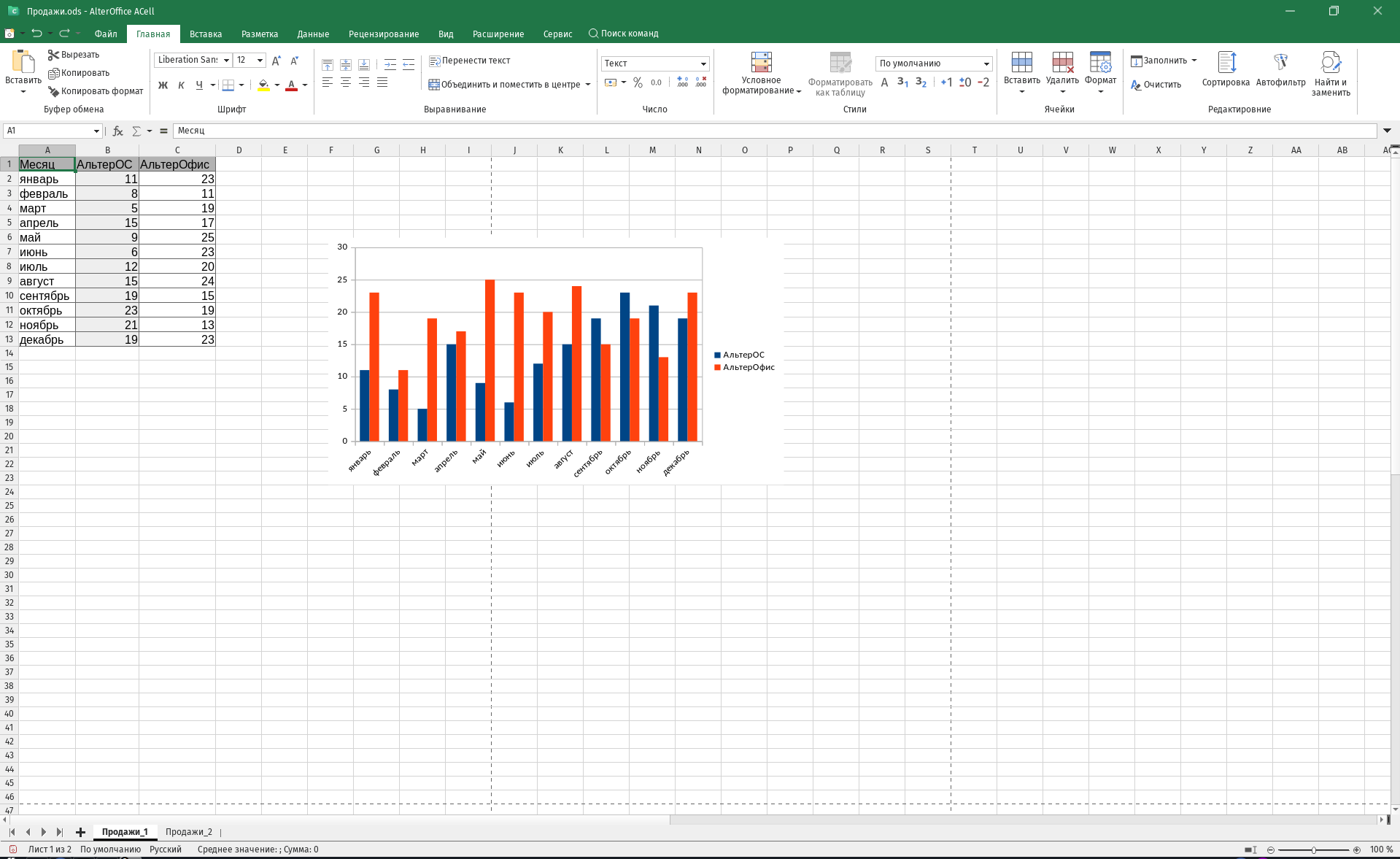Viewport: 1400px width, 859px height.
Task: Toggle Wrap text (Перенести текст)
Action: click(469, 61)
